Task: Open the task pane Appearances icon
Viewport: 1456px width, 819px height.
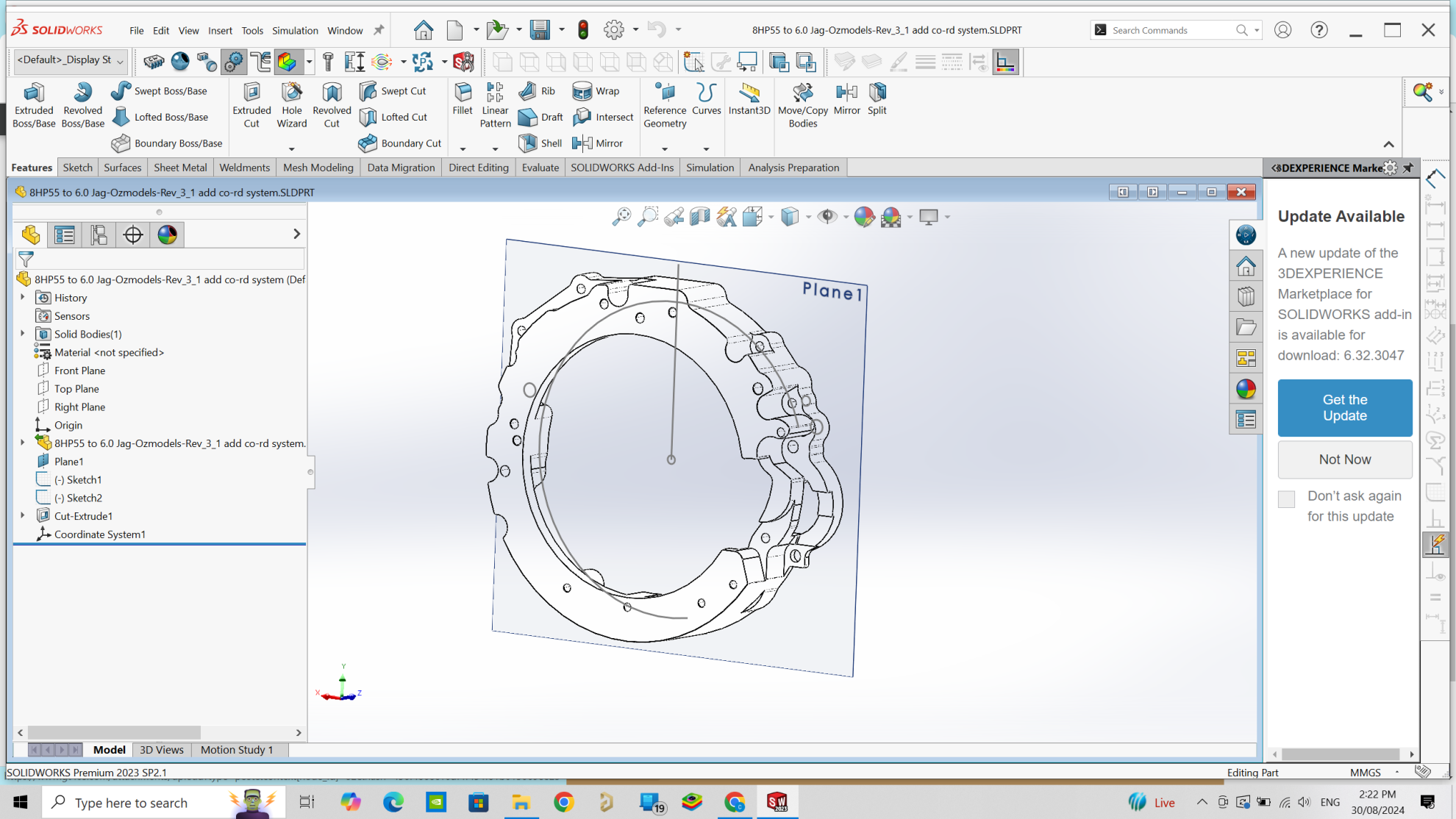Action: (x=1246, y=389)
